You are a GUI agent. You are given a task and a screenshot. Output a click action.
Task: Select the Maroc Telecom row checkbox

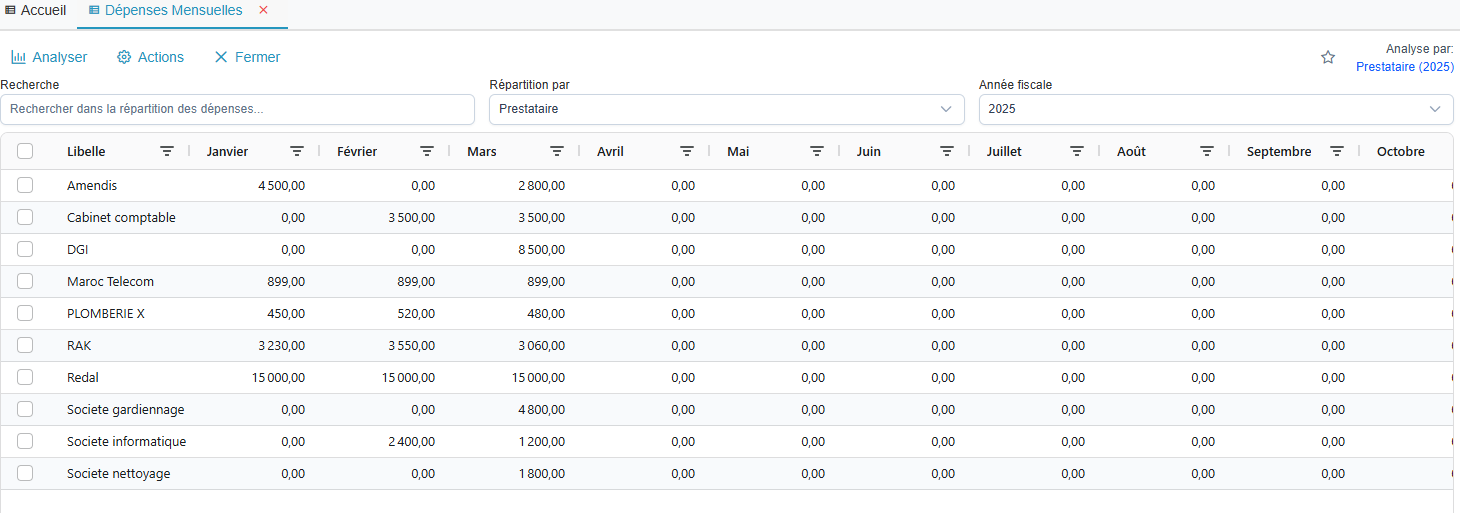[x=25, y=281]
